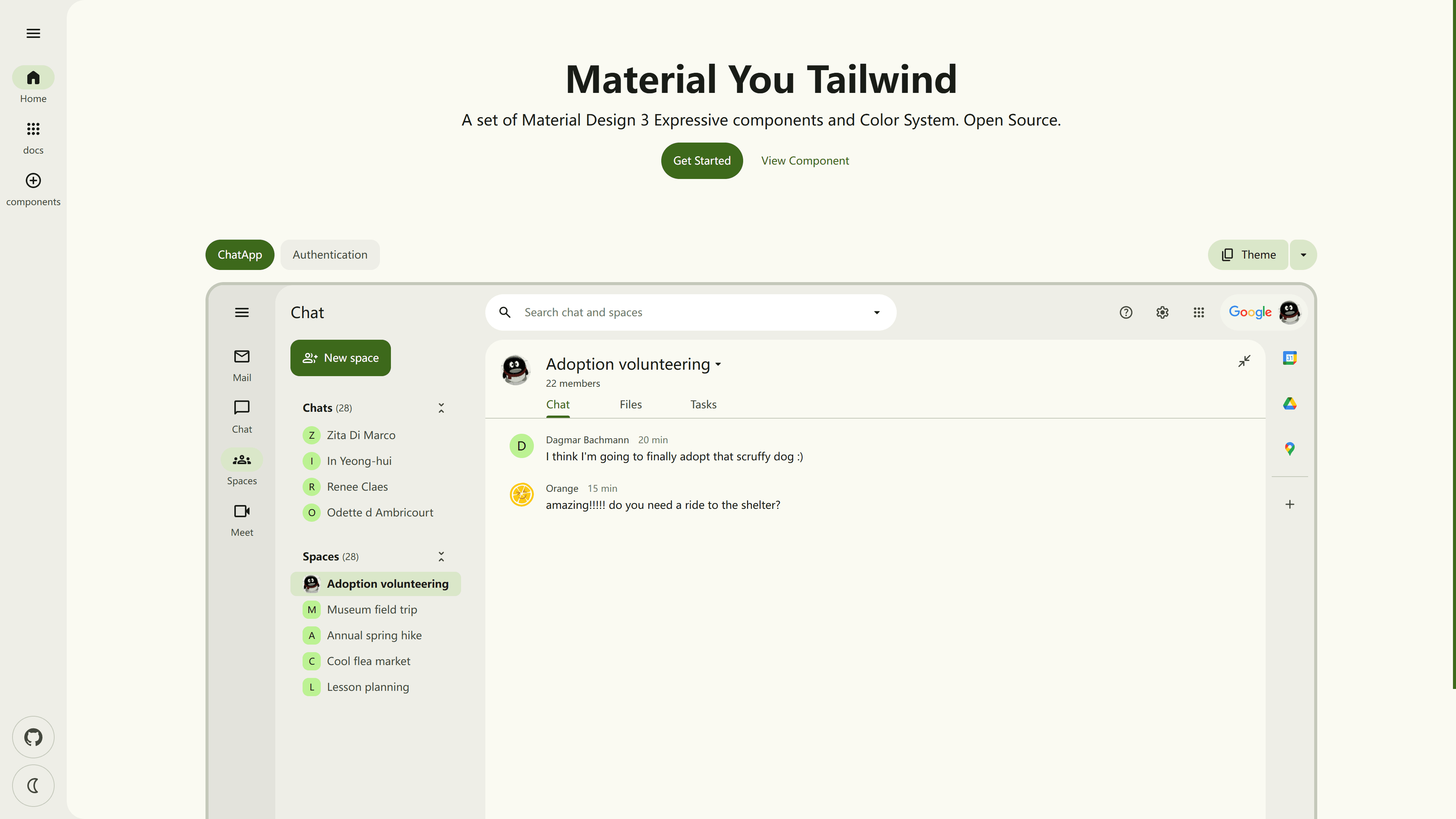Click the help question mark icon

1126,312
